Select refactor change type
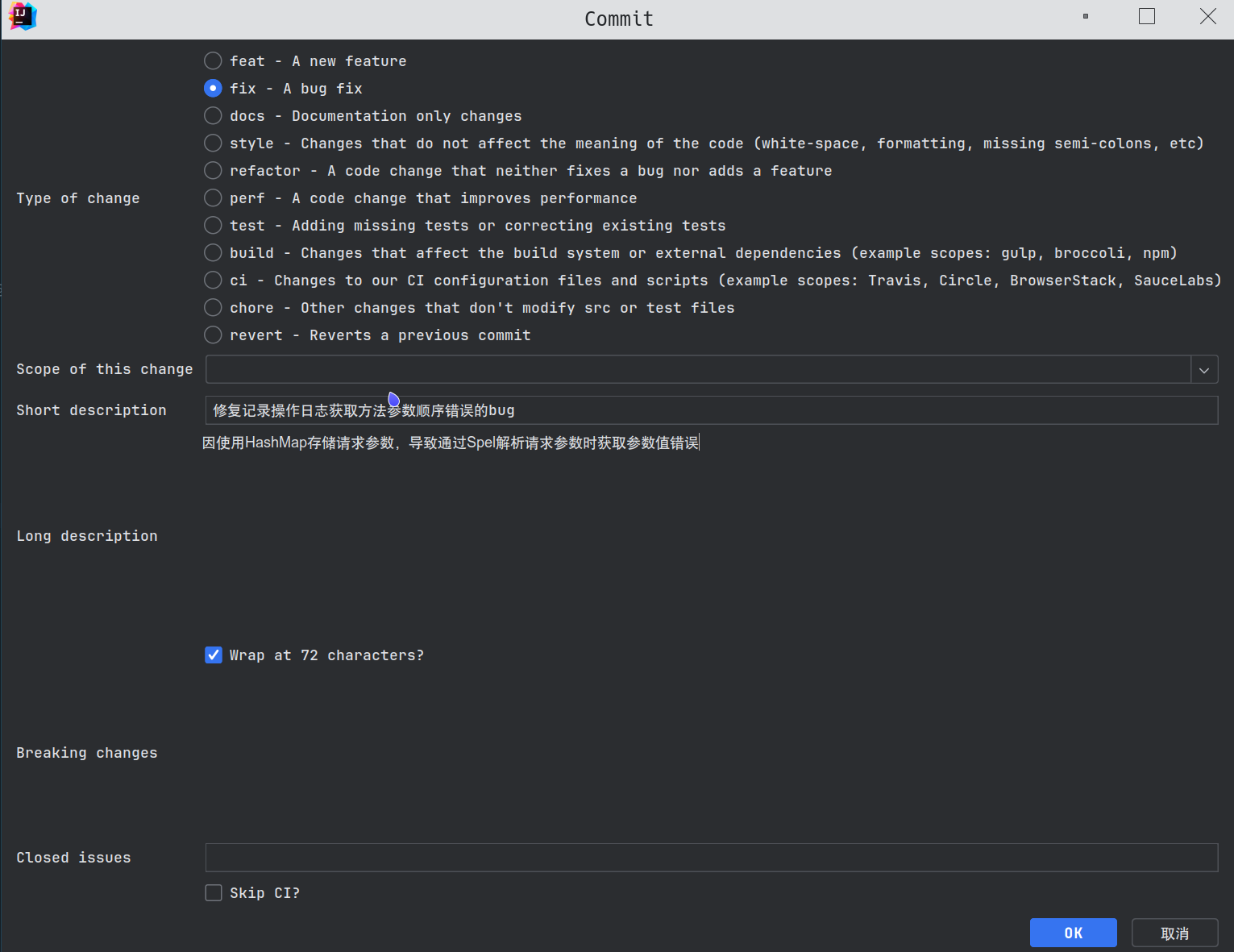The height and width of the screenshot is (952, 1234). tap(213, 171)
